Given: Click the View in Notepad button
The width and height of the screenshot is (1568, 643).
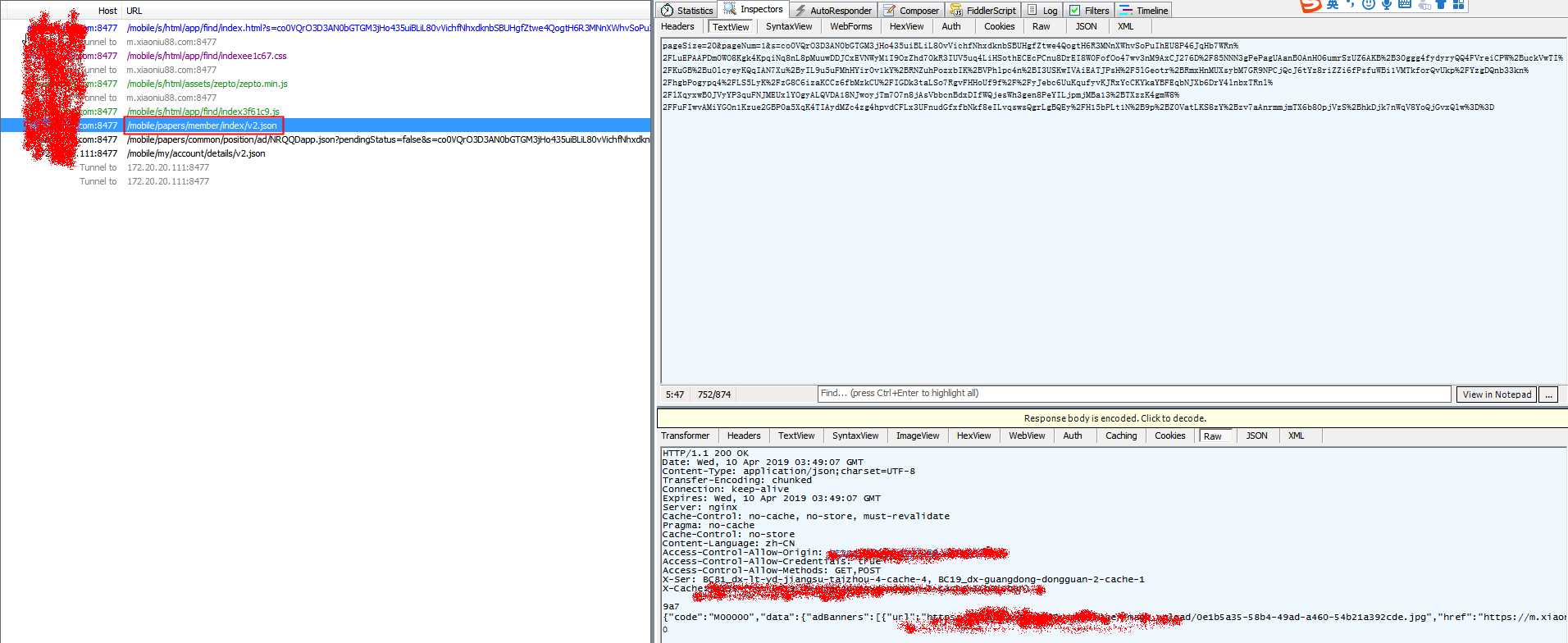Looking at the screenshot, I should click(x=1497, y=394).
